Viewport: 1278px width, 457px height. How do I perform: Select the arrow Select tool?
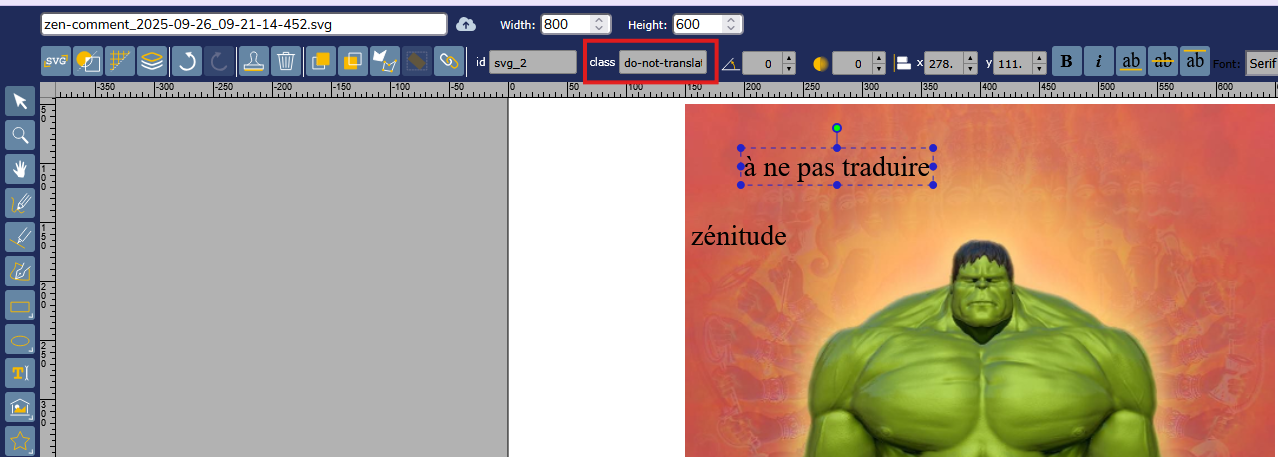(x=20, y=100)
